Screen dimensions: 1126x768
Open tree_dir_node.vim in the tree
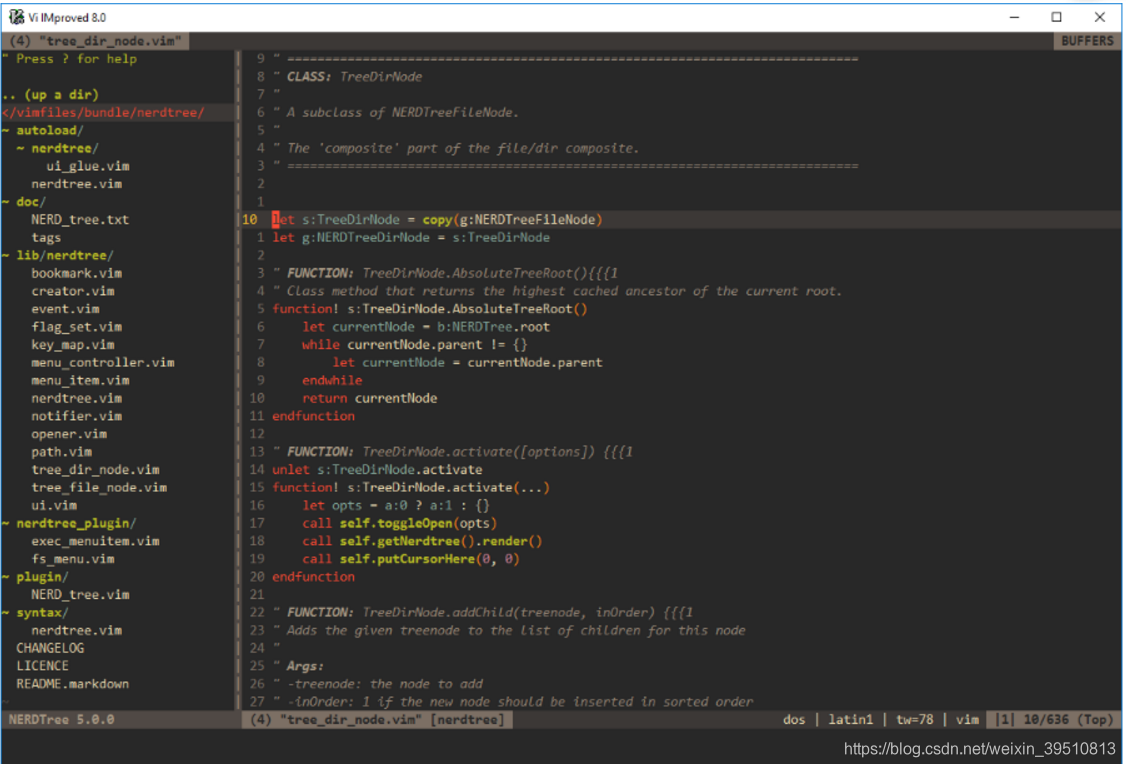96,470
